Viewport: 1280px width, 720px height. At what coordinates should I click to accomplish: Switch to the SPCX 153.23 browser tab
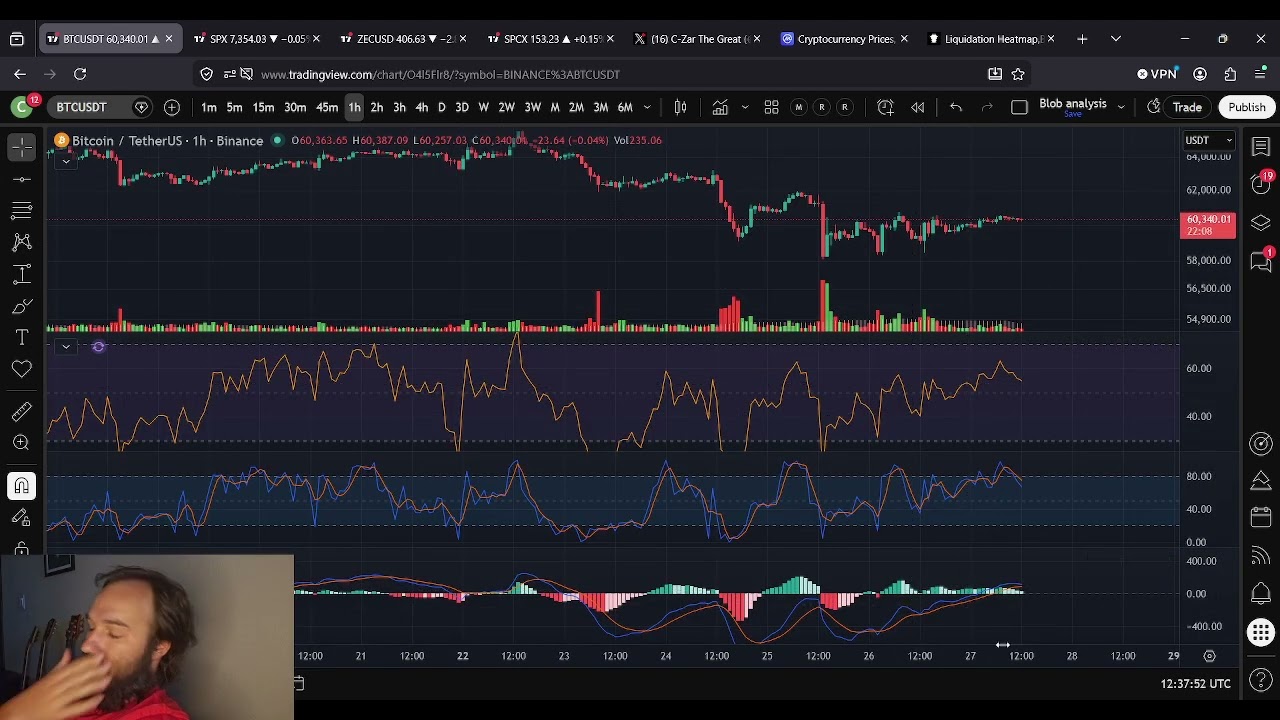tap(548, 39)
